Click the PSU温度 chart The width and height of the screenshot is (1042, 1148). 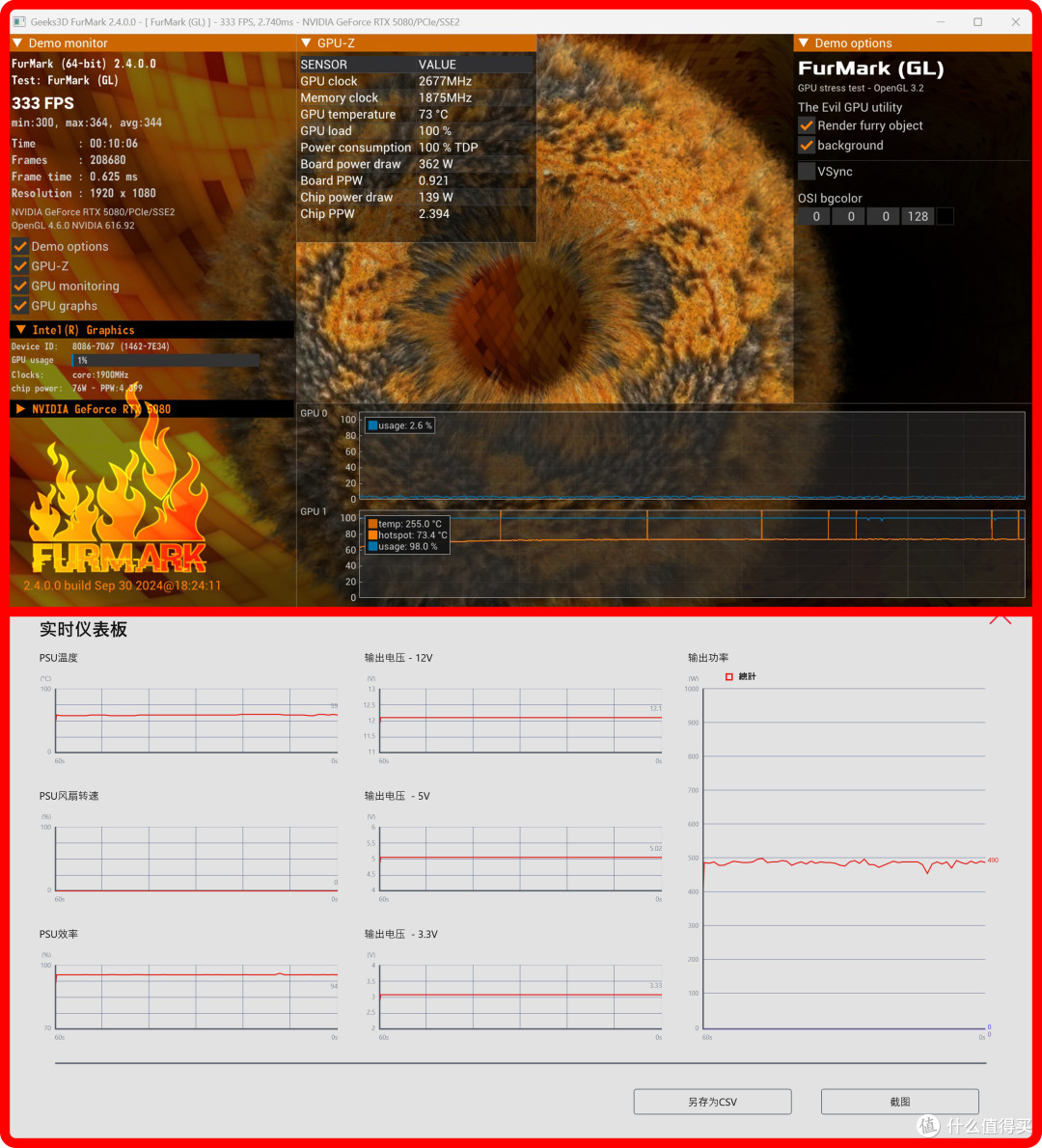tap(196, 721)
